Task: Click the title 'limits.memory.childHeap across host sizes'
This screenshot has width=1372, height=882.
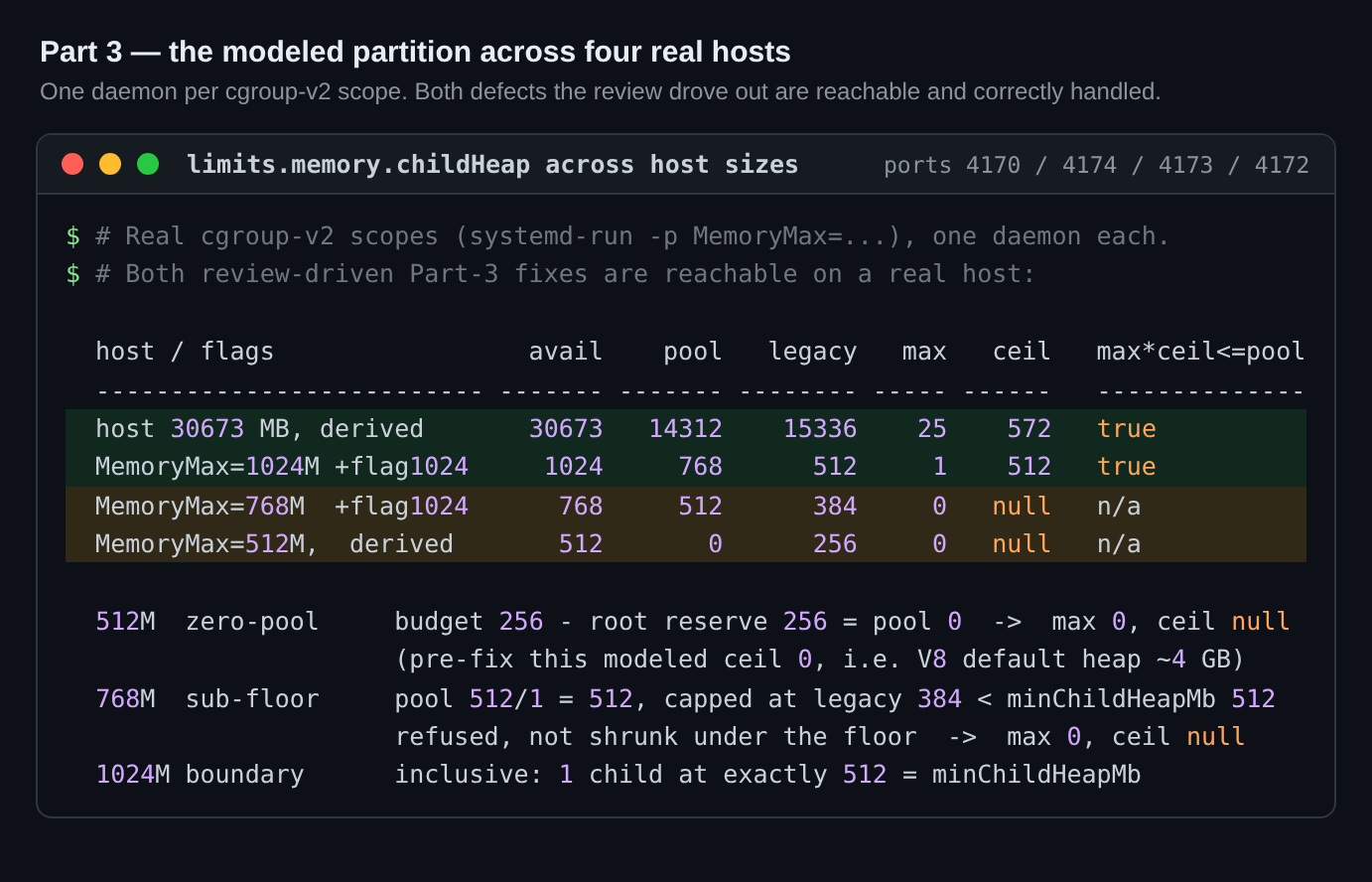Action: (492, 165)
